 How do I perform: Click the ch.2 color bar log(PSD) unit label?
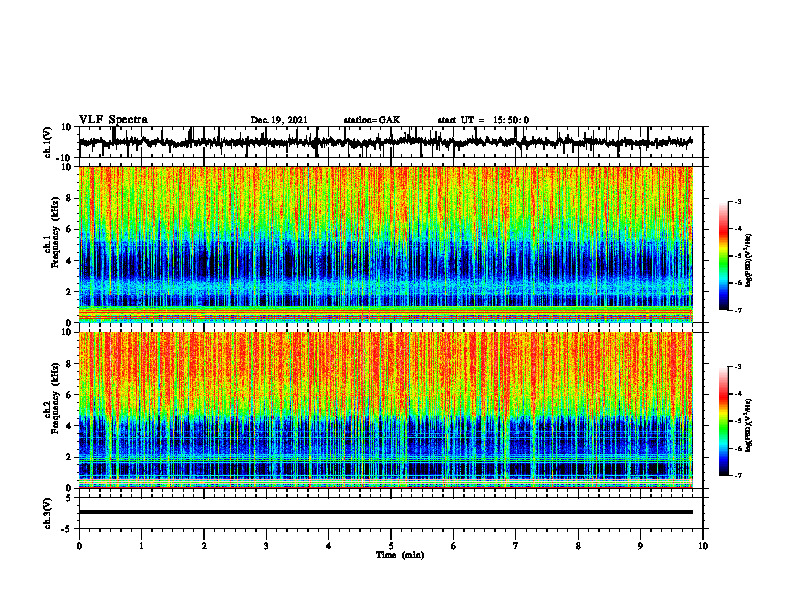749,426
